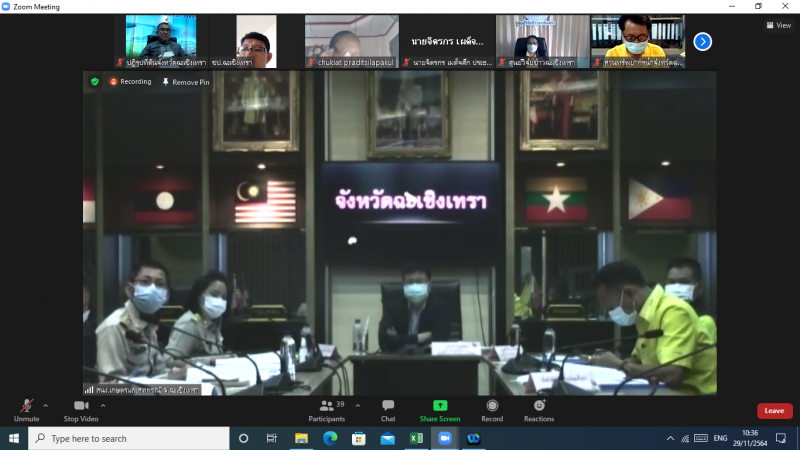Switch ENG input language indicator
Viewport: 800px width, 450px height.
coord(720,438)
